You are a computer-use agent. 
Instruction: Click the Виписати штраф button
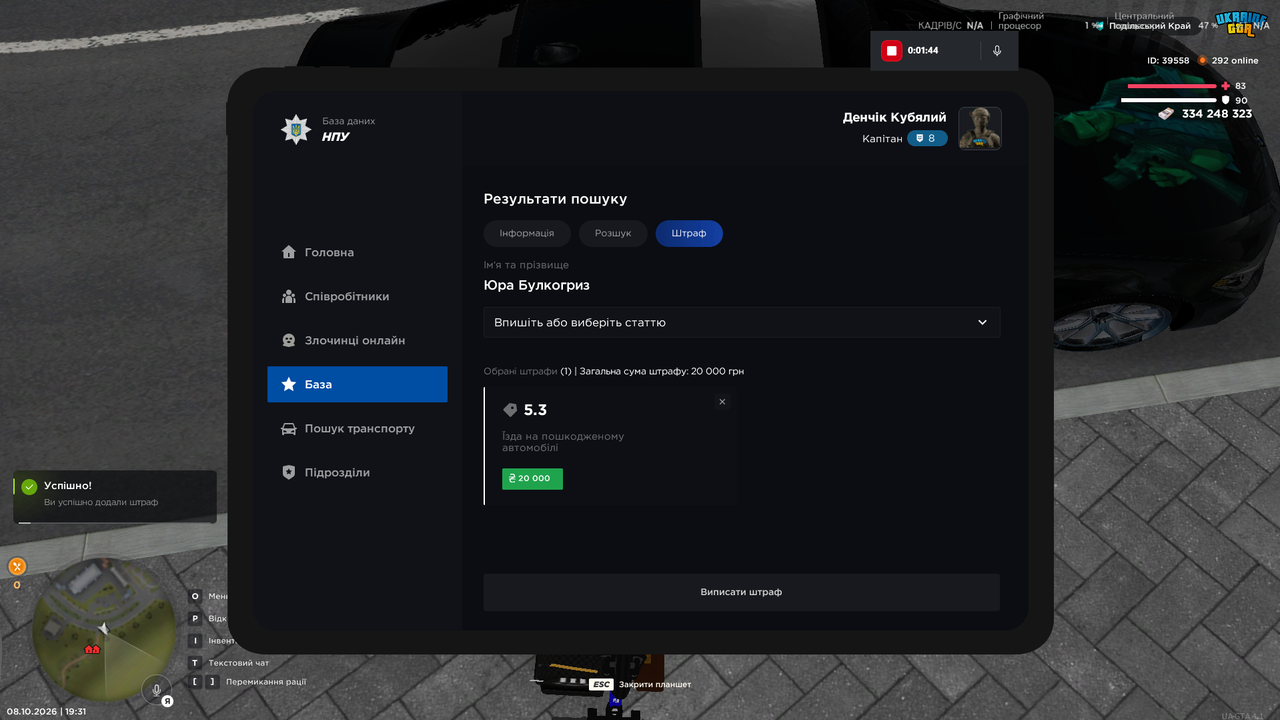click(x=742, y=592)
